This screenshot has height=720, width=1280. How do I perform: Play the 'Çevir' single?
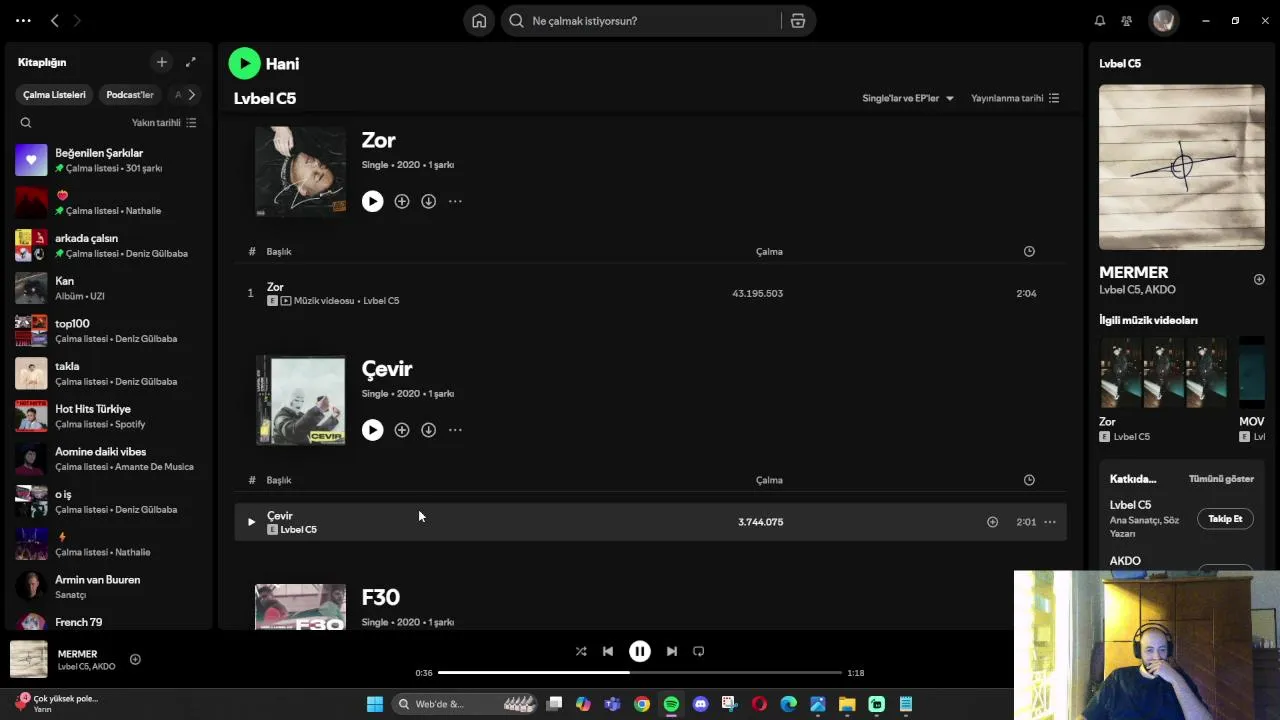coord(372,430)
